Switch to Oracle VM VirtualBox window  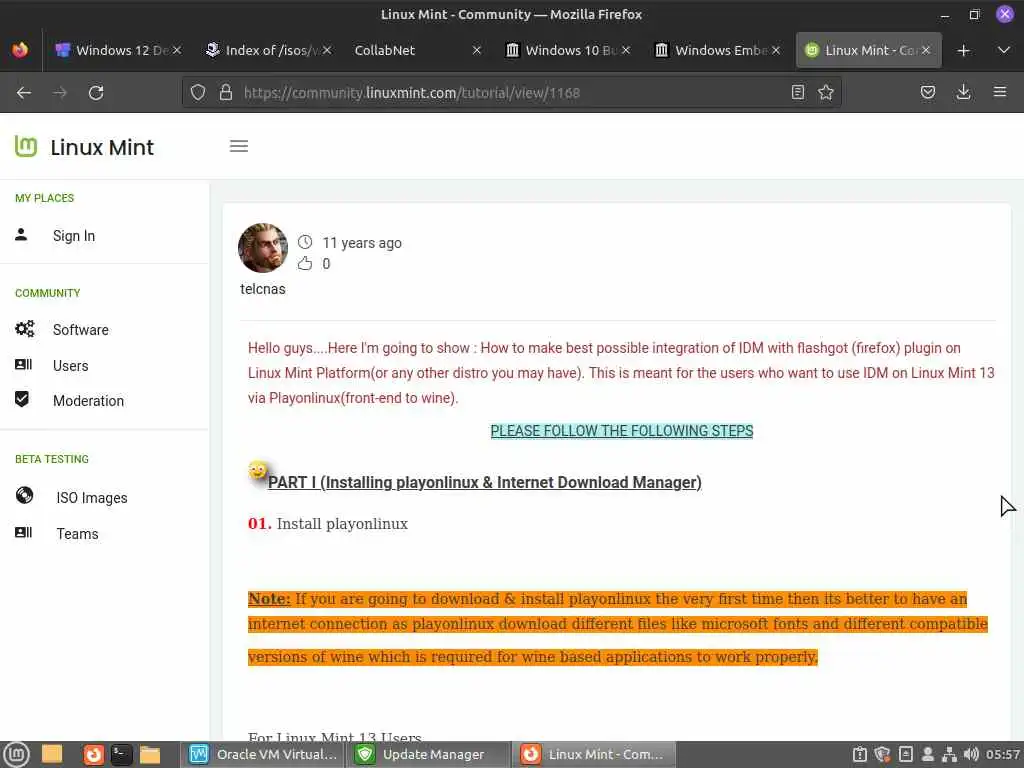[263, 754]
